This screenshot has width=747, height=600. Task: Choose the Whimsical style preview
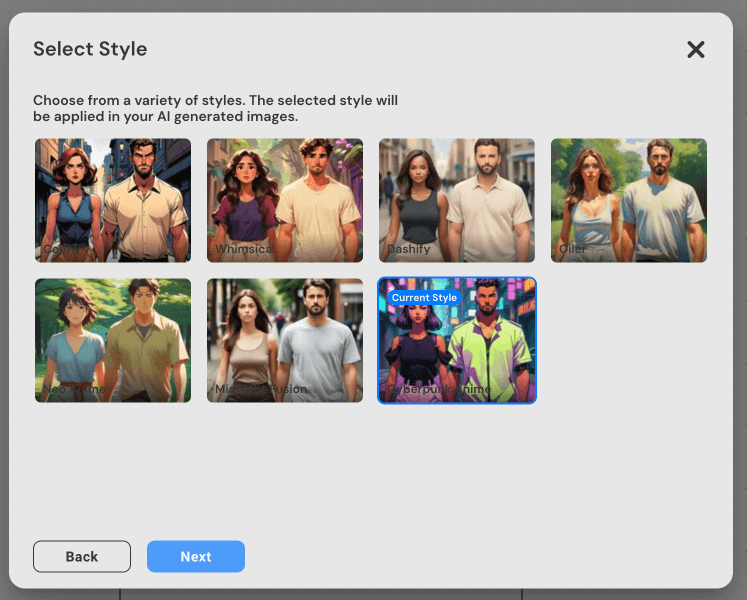tap(285, 200)
